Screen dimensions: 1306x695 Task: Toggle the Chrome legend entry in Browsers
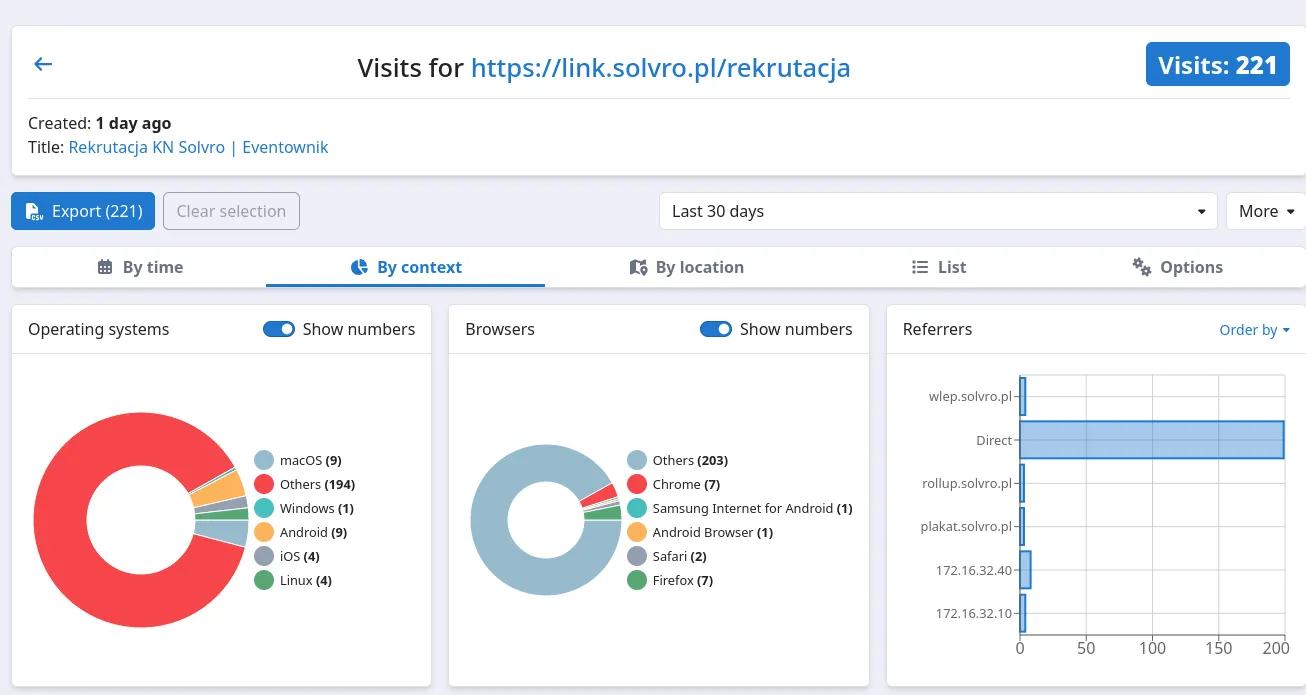685,484
